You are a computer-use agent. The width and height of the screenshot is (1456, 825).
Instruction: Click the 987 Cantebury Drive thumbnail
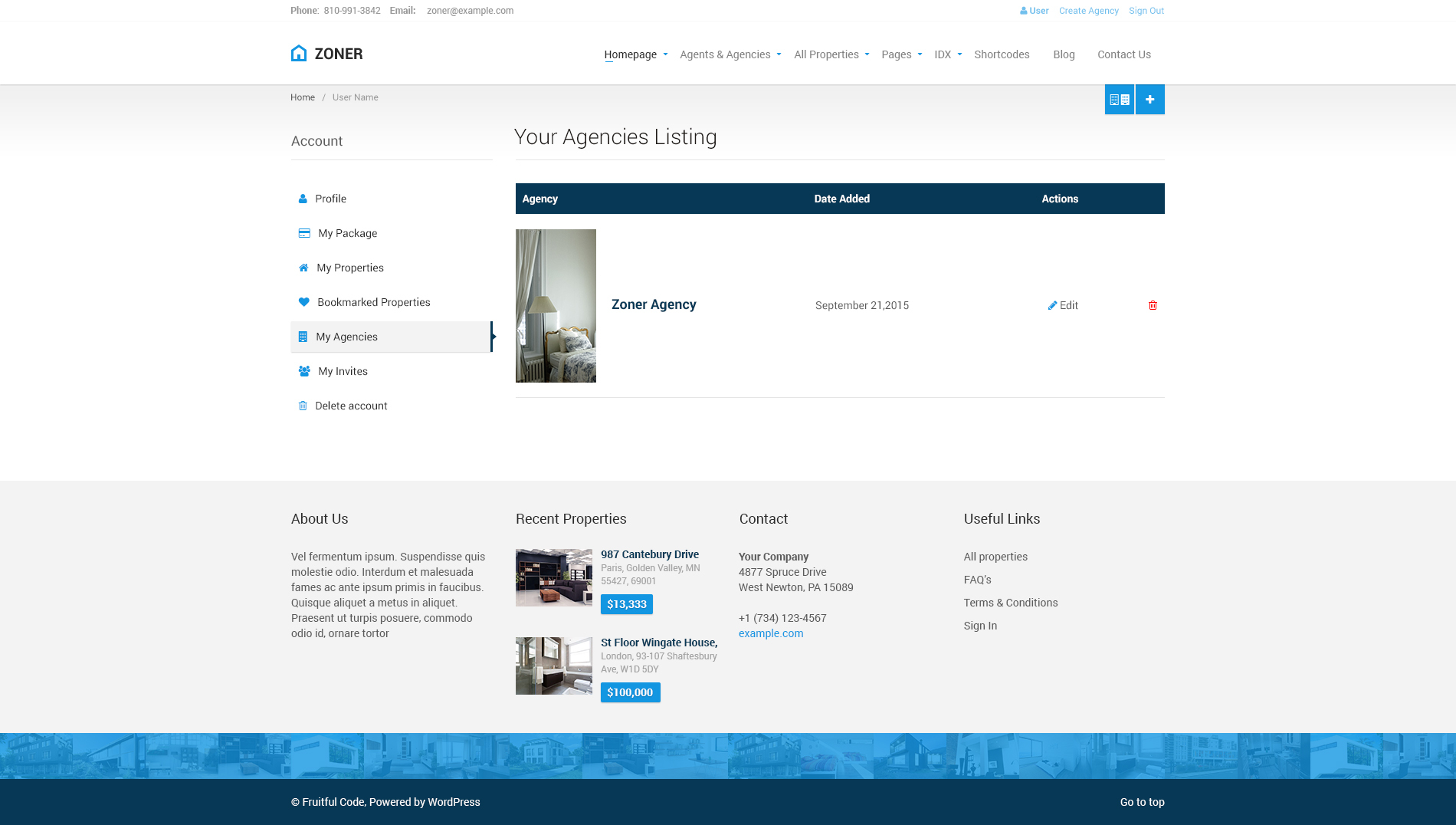tap(554, 577)
